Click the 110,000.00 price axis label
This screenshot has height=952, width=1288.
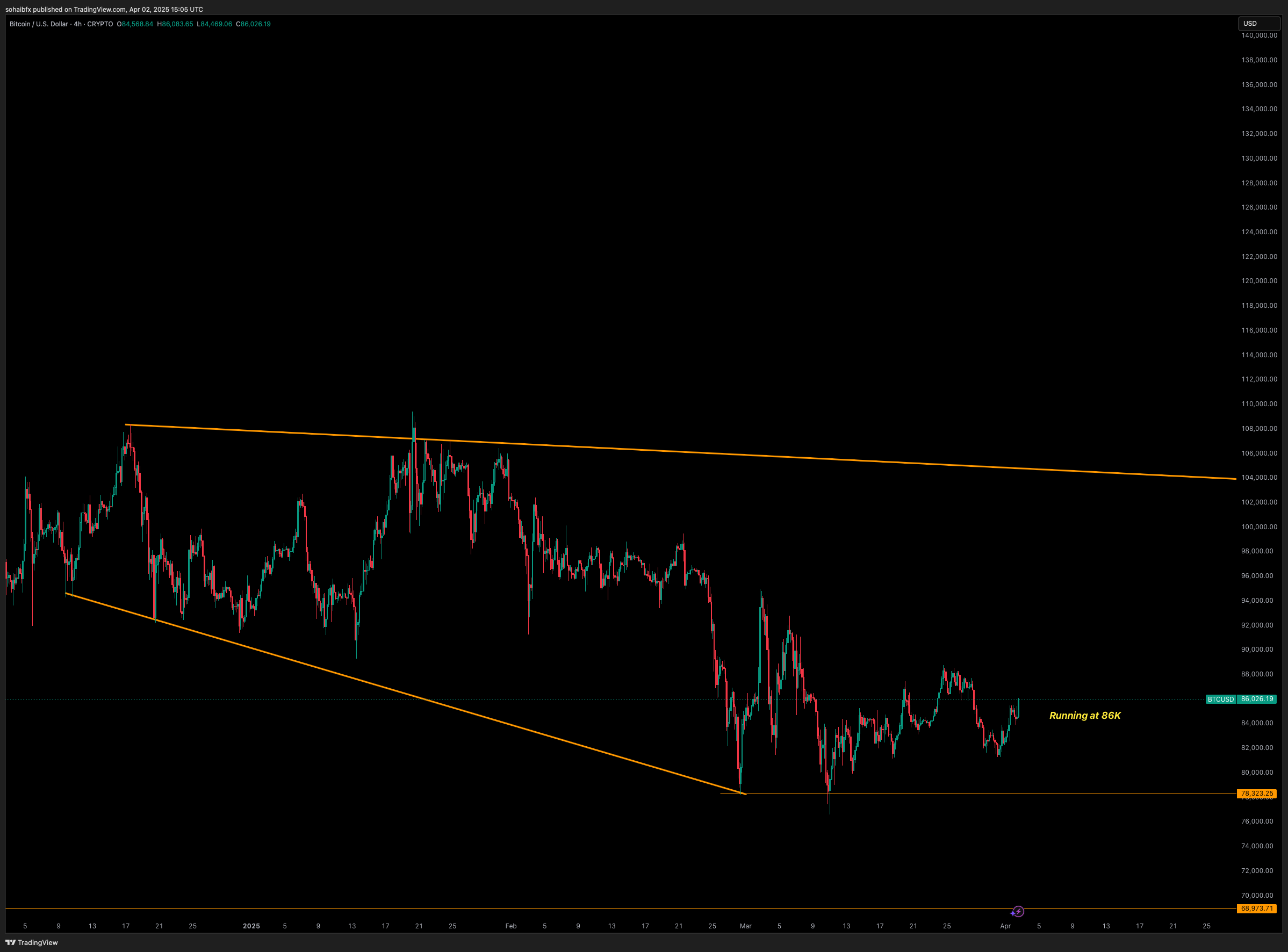pos(1259,403)
